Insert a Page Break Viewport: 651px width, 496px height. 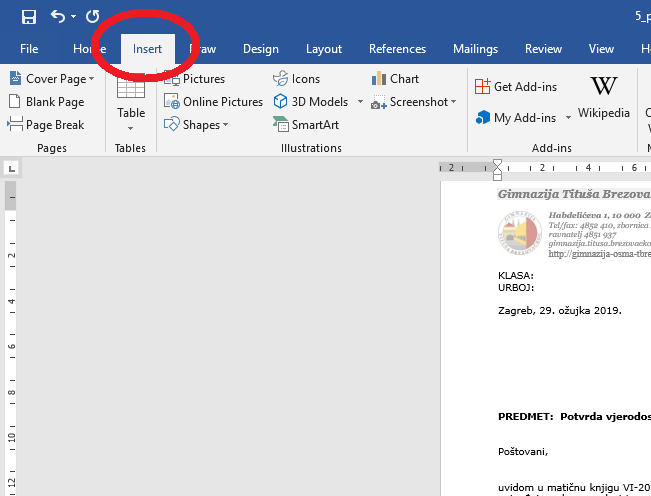(x=46, y=125)
